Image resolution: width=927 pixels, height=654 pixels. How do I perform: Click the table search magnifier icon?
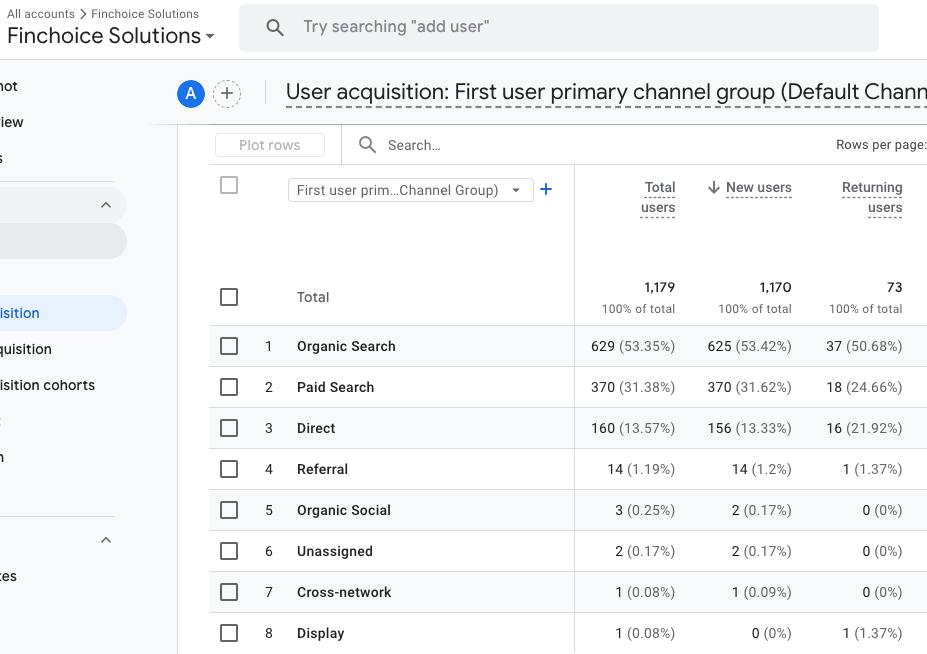point(367,145)
